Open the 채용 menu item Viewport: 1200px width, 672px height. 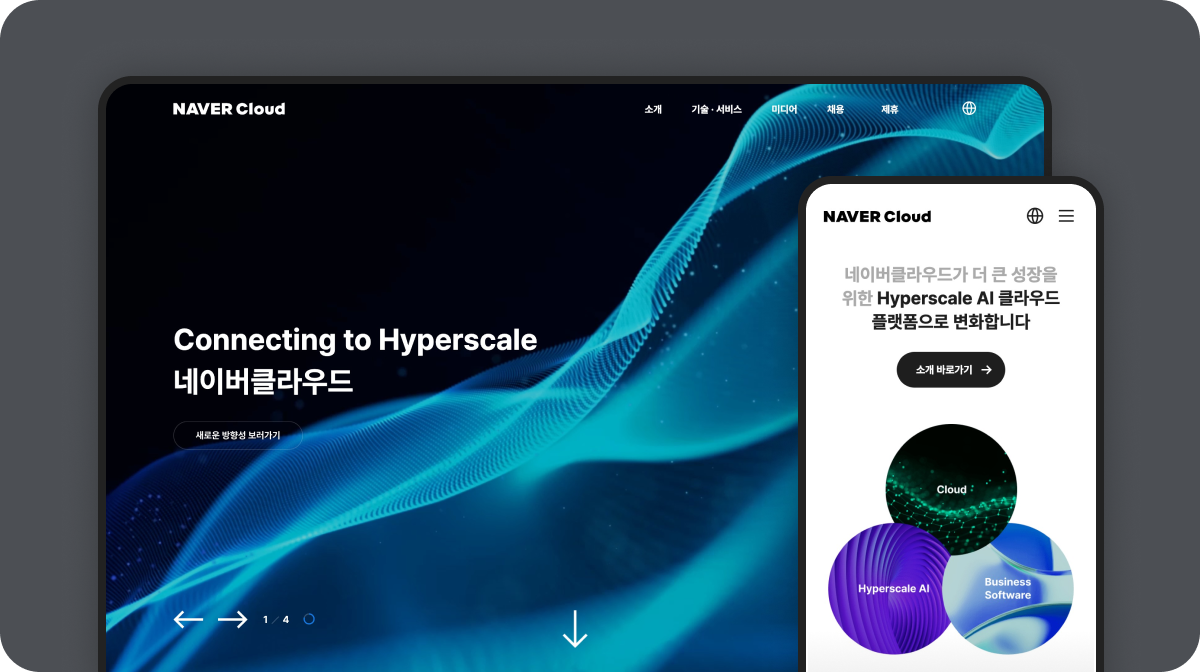tap(836, 109)
